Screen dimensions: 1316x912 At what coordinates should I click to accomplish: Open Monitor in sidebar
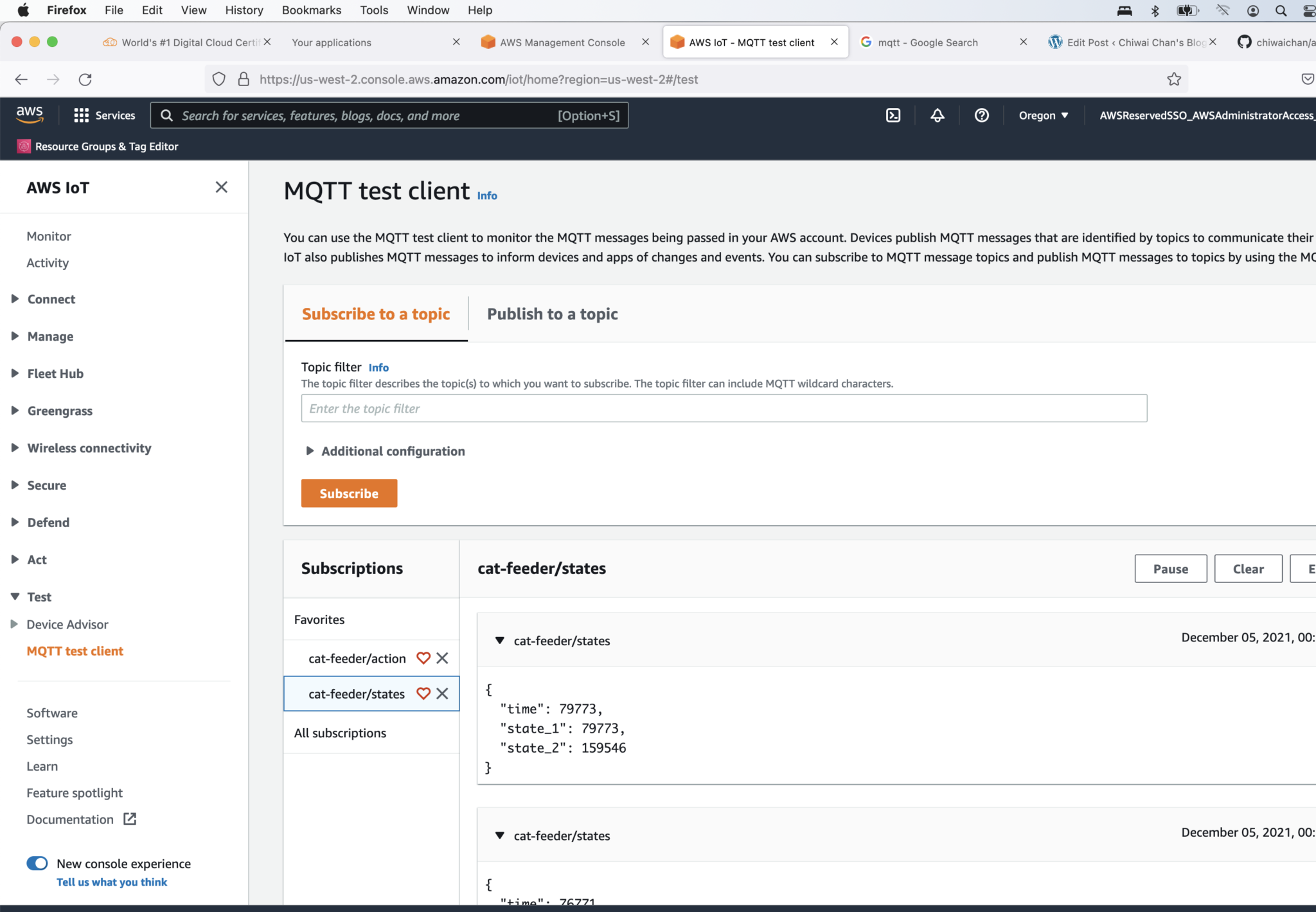point(49,237)
